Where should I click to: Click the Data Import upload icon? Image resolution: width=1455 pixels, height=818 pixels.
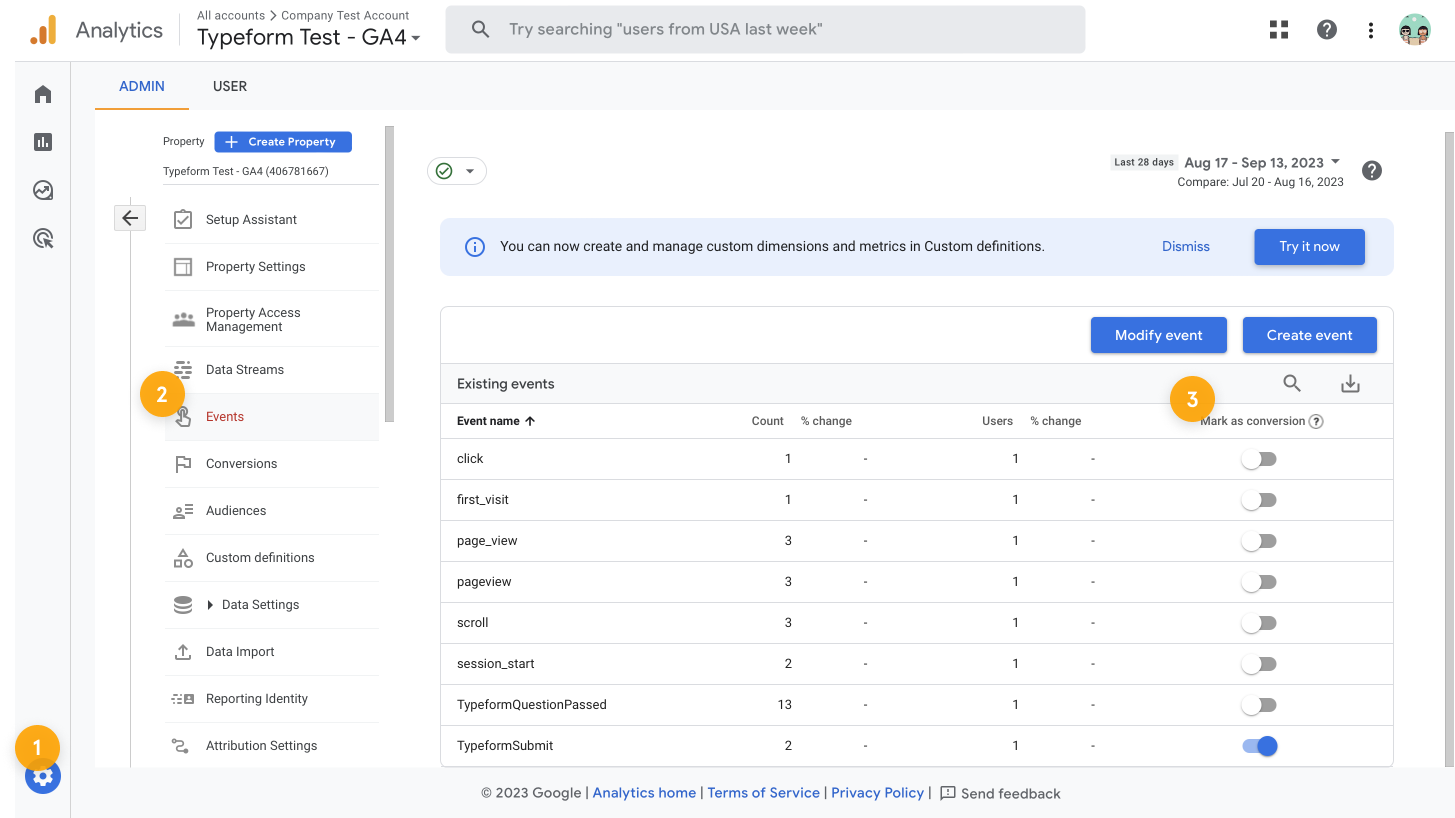183,651
